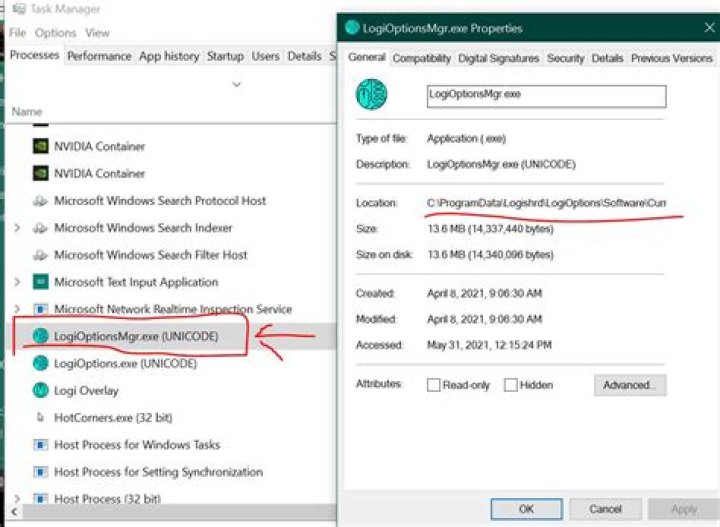Viewport: 720px width, 527px height.
Task: Toggle the Read-only attribute checkbox
Action: [433, 385]
